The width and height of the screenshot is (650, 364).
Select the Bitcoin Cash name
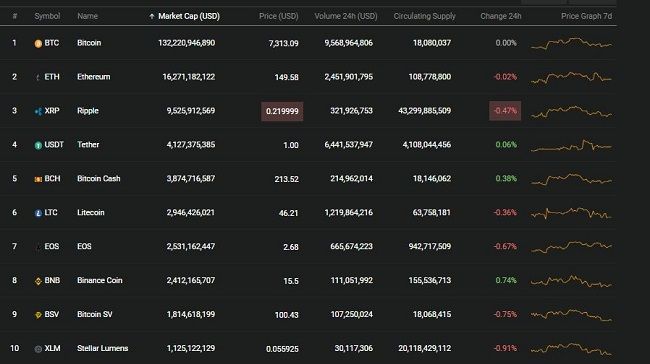tap(99, 179)
